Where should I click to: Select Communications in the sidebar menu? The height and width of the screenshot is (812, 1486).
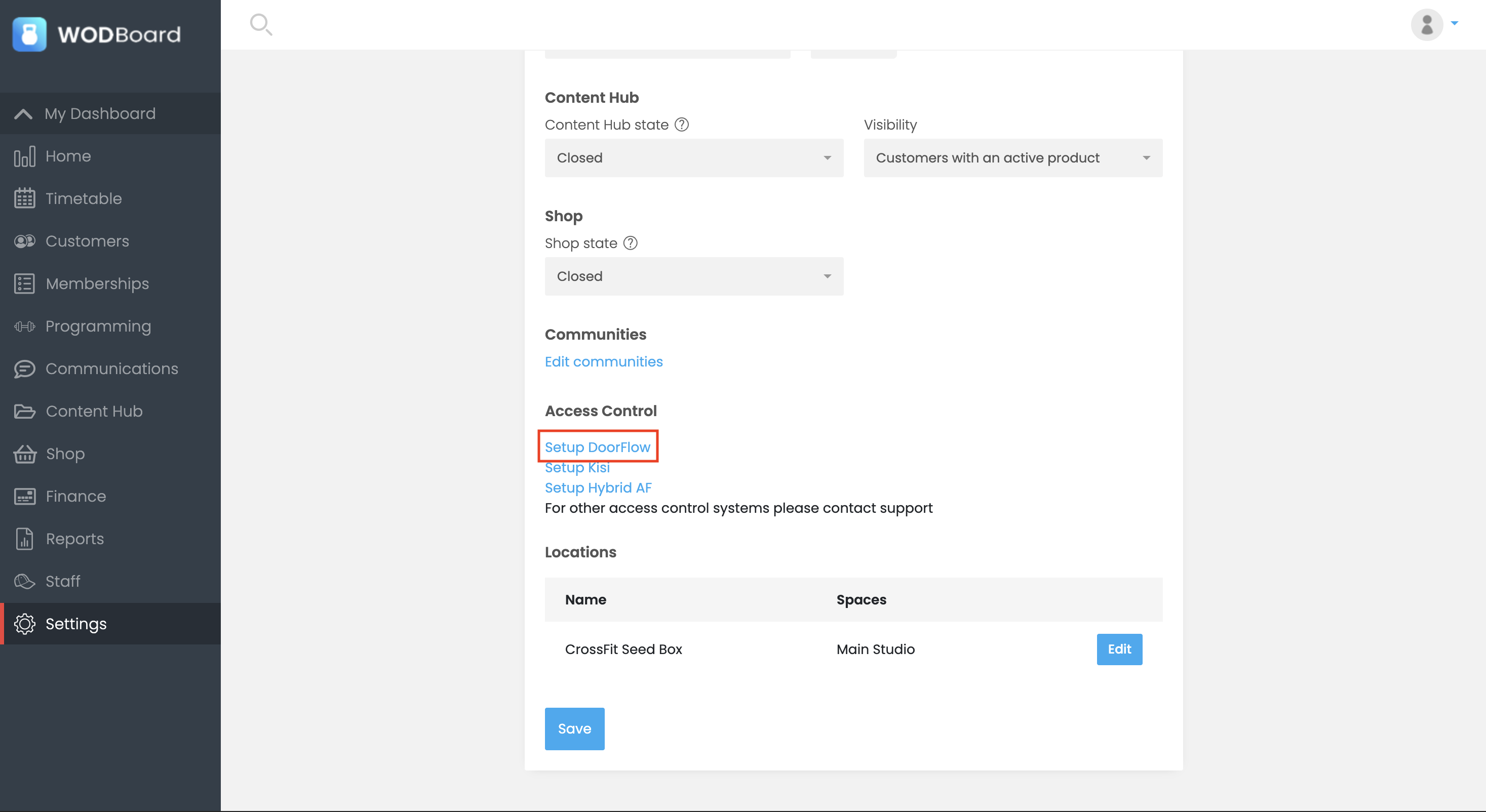(111, 369)
